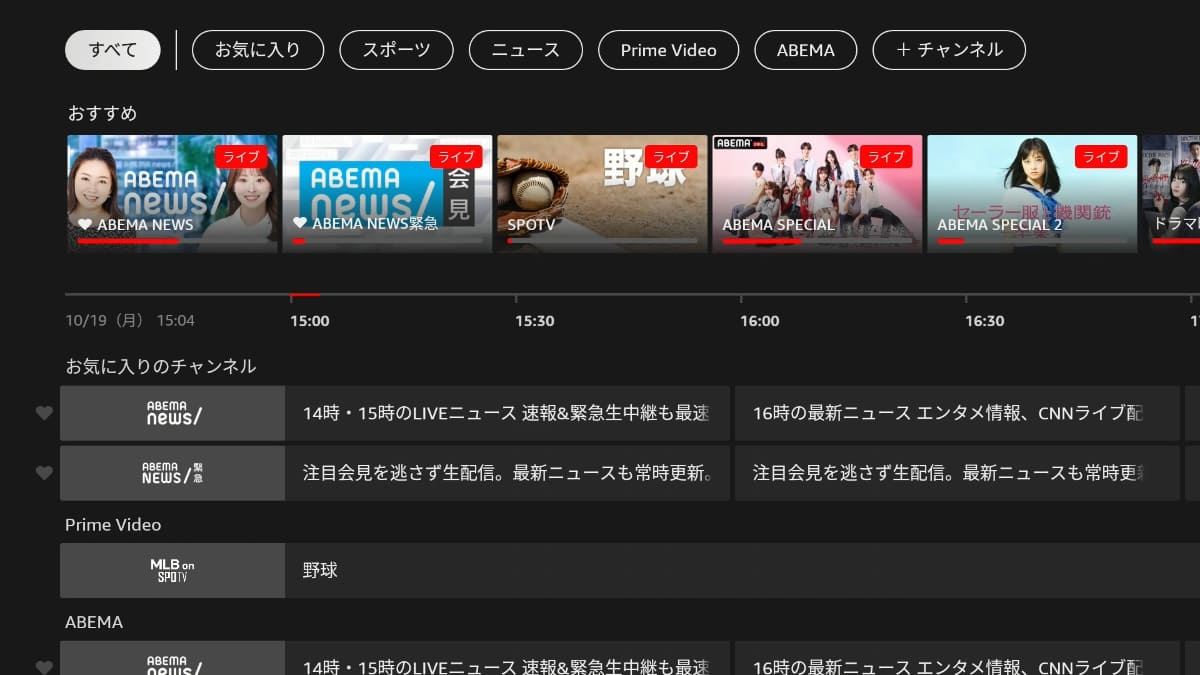Click the Prime Video section heading

pos(113,525)
